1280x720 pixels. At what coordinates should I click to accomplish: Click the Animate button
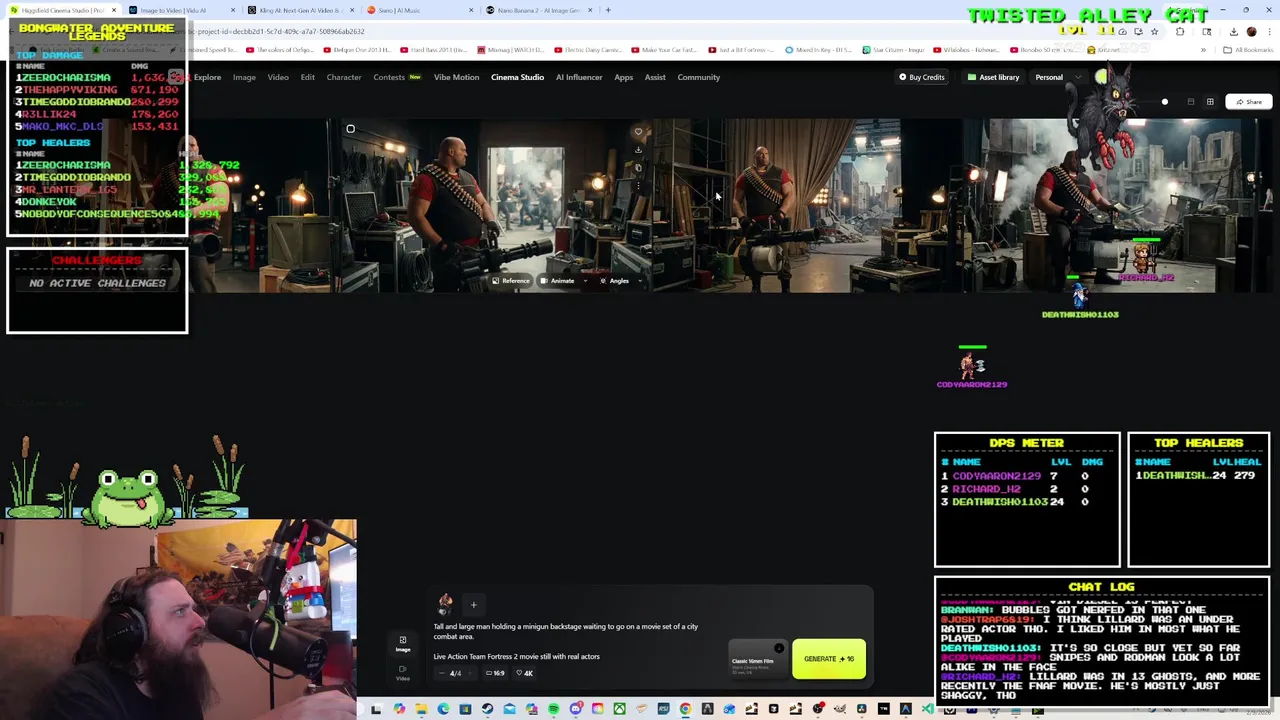tap(558, 281)
